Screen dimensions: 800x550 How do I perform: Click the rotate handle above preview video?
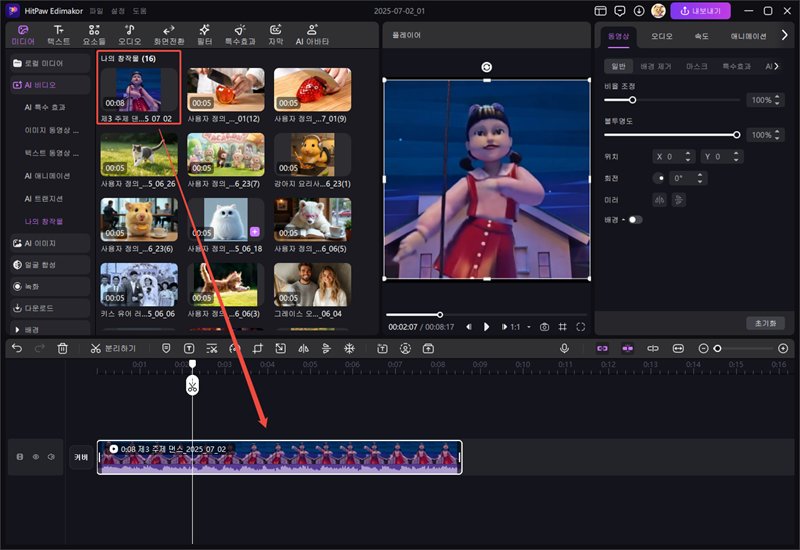pyautogui.click(x=487, y=67)
